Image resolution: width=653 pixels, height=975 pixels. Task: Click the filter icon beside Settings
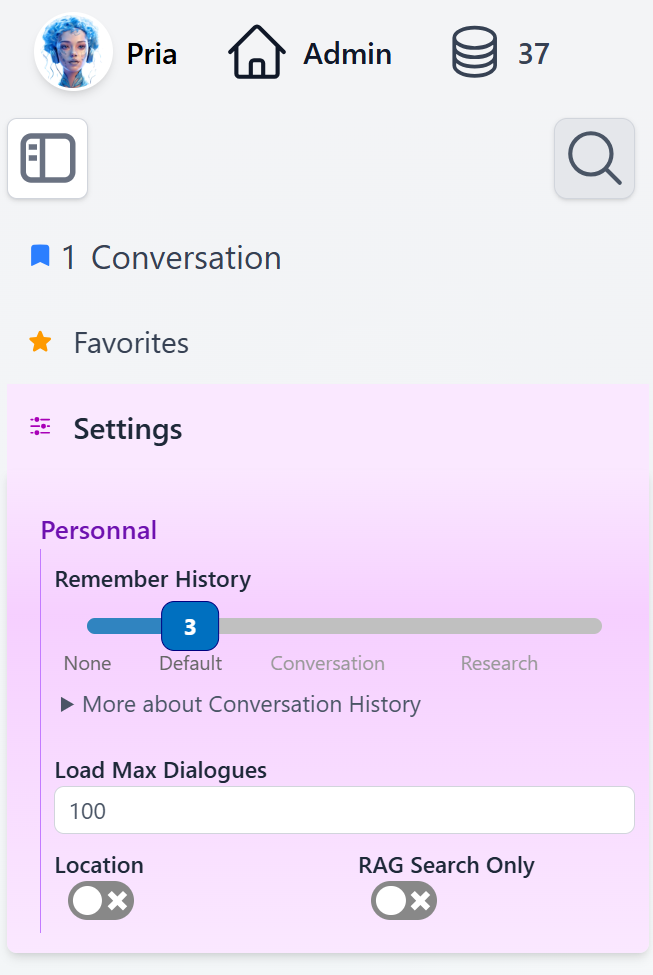40,426
